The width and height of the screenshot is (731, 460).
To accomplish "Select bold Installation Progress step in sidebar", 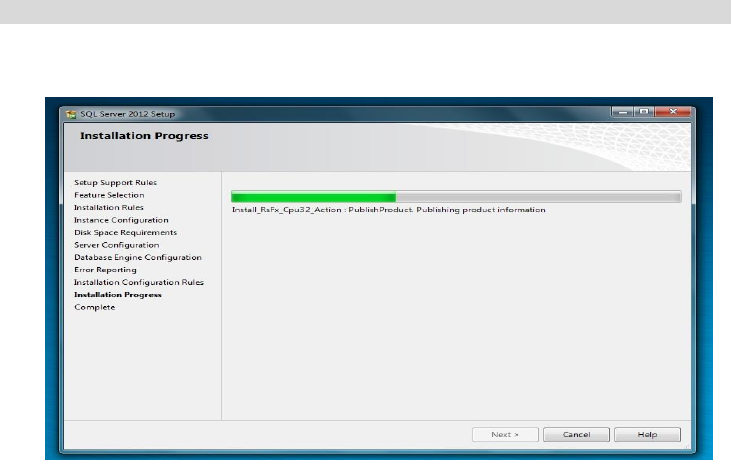I will [x=118, y=295].
